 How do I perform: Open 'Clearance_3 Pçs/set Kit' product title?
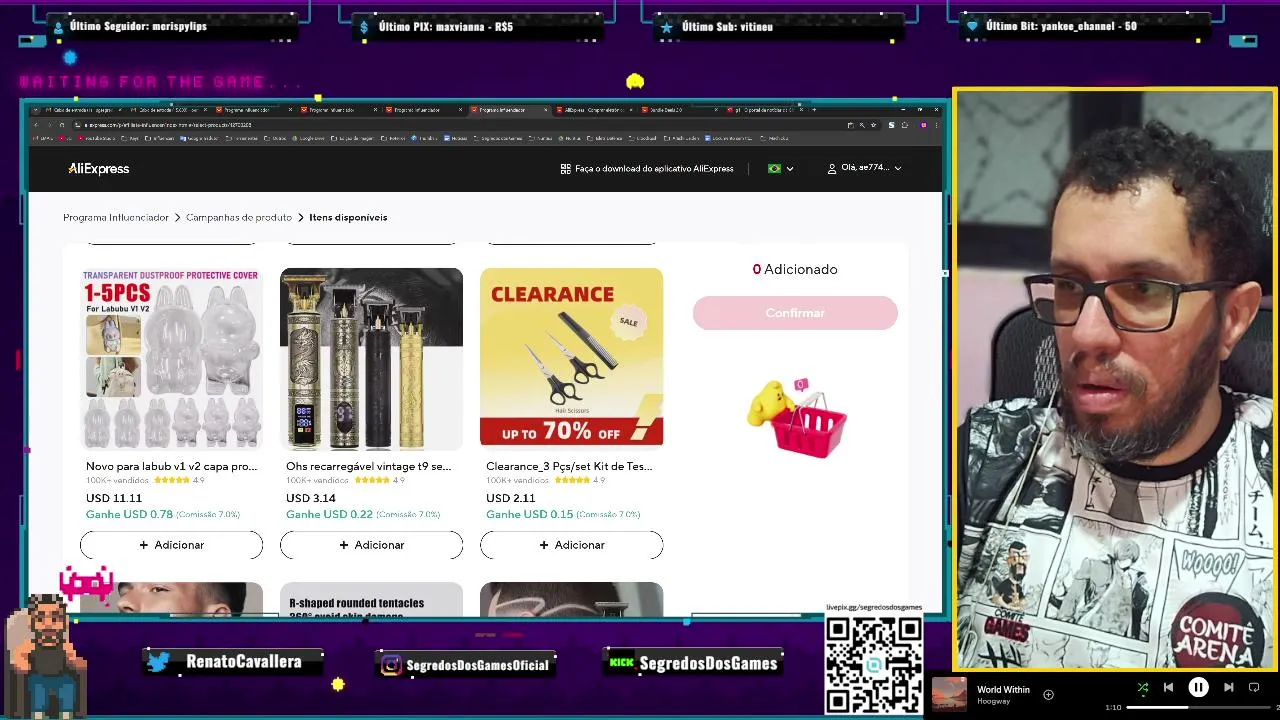569,466
